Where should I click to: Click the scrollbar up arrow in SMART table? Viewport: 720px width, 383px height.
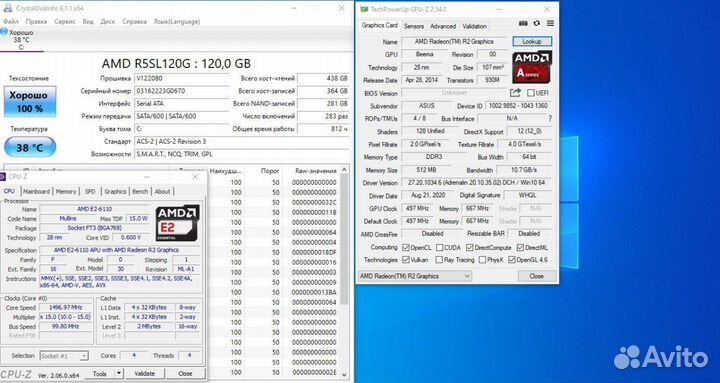[x=345, y=170]
